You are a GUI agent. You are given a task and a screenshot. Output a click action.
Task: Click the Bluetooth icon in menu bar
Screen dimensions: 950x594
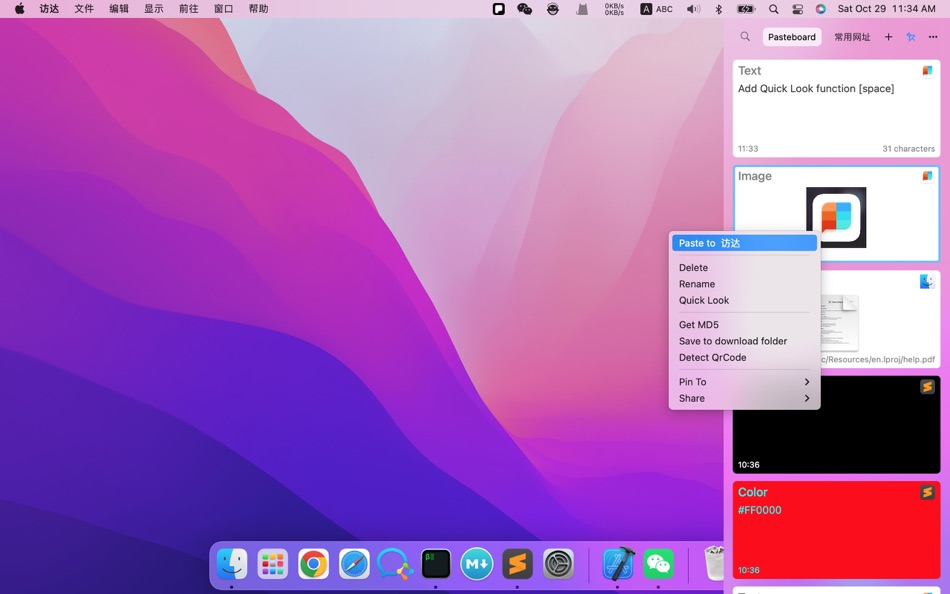click(719, 9)
